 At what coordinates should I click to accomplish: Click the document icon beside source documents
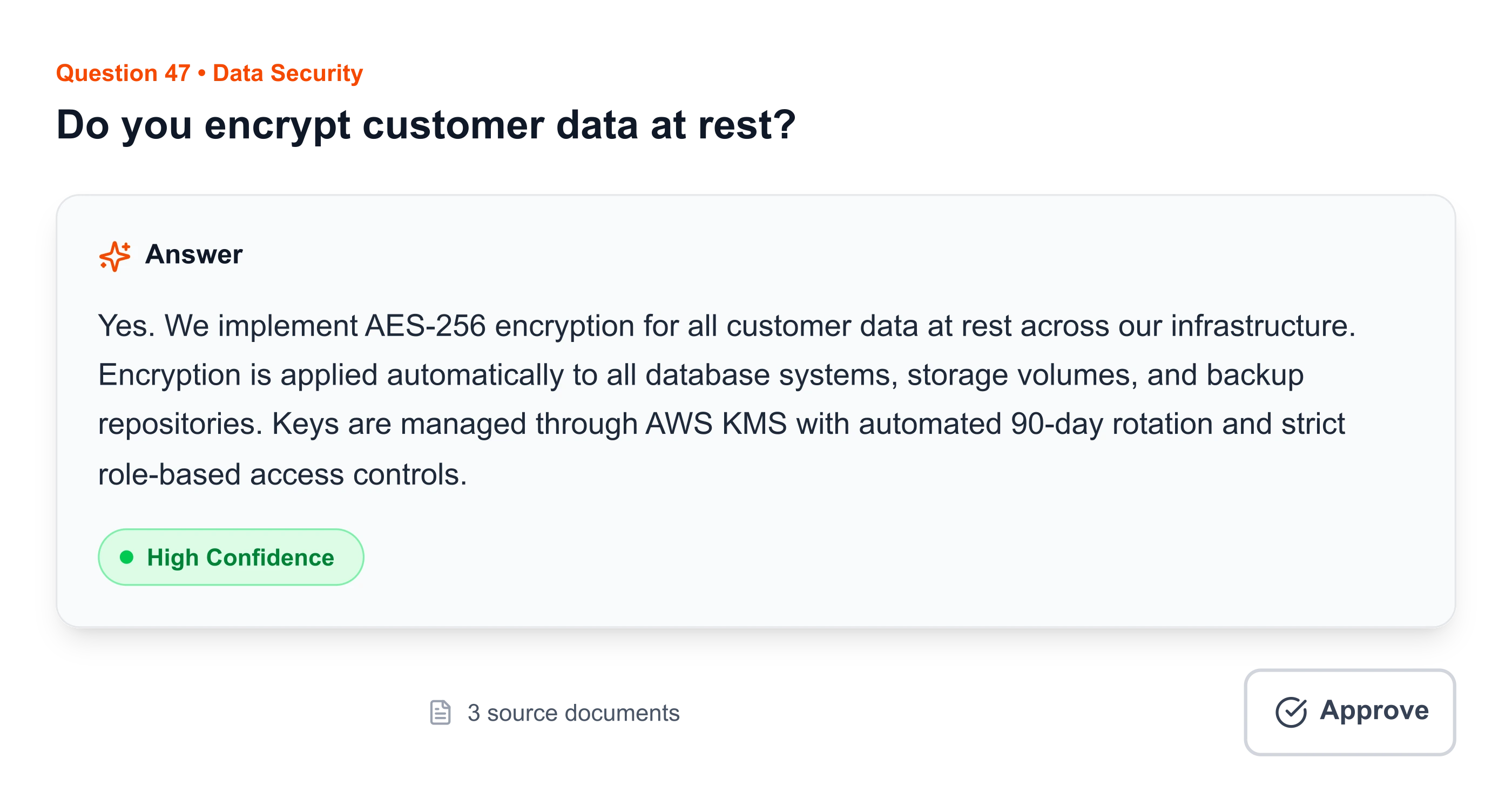coord(440,711)
